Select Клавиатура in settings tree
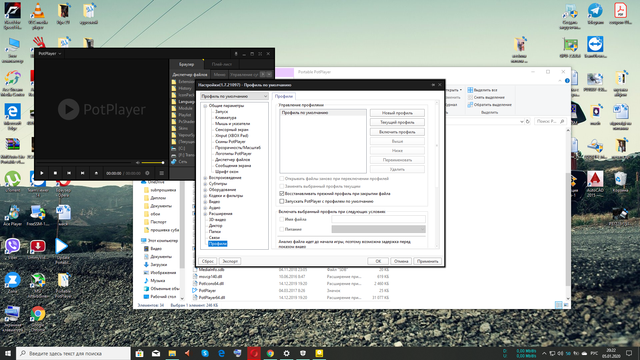Viewport: 640px width, 360px height. (226, 118)
